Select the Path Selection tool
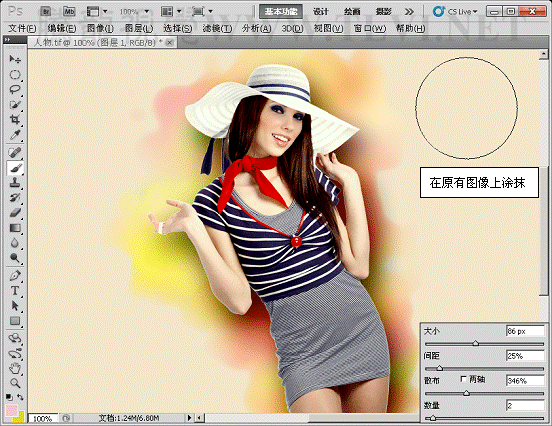Image resolution: width=552 pixels, height=426 pixels. click(15, 306)
